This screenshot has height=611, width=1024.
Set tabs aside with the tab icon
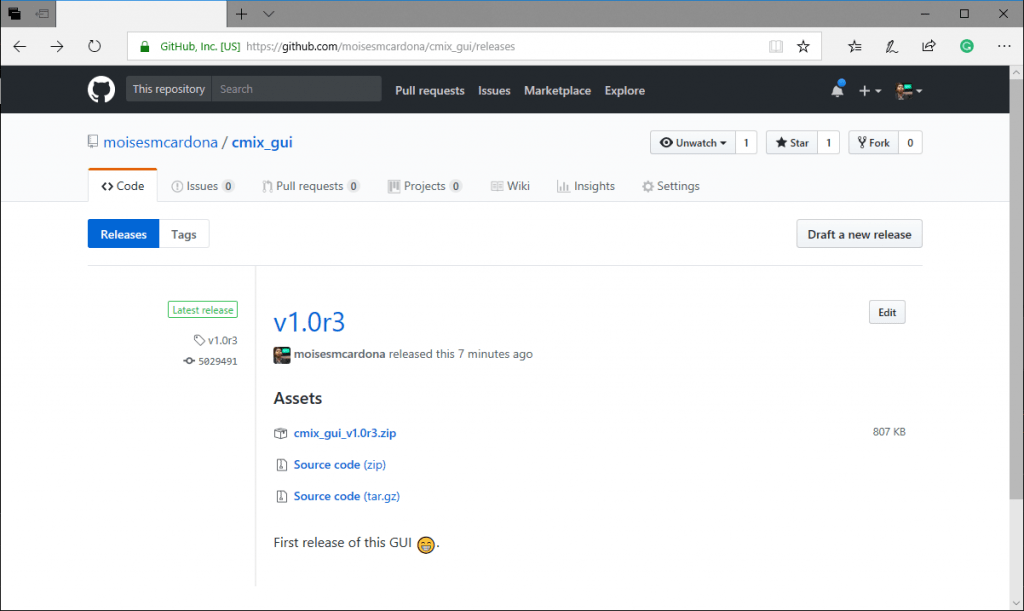tap(42, 14)
